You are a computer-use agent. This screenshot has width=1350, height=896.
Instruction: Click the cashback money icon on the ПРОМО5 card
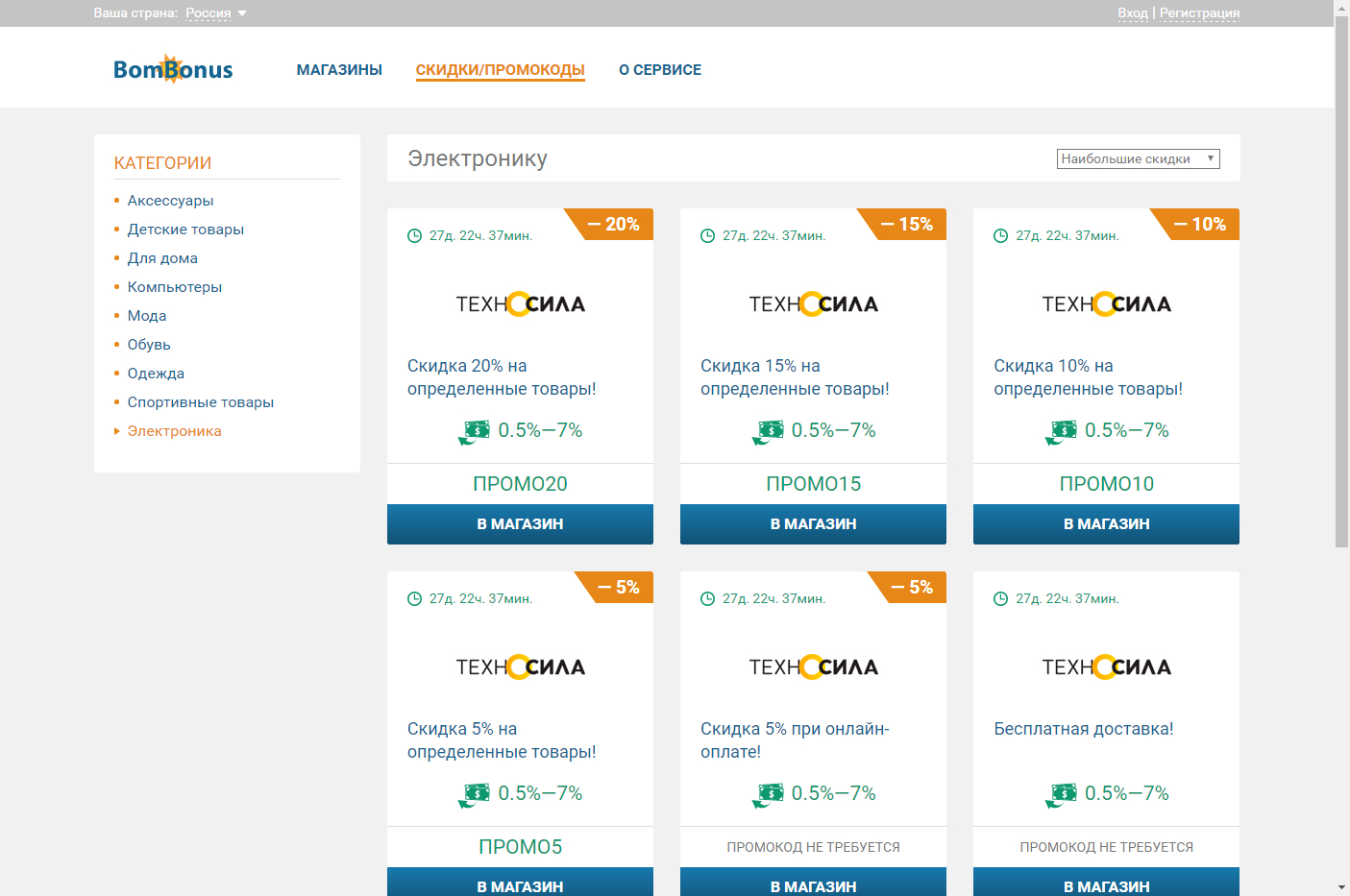475,795
